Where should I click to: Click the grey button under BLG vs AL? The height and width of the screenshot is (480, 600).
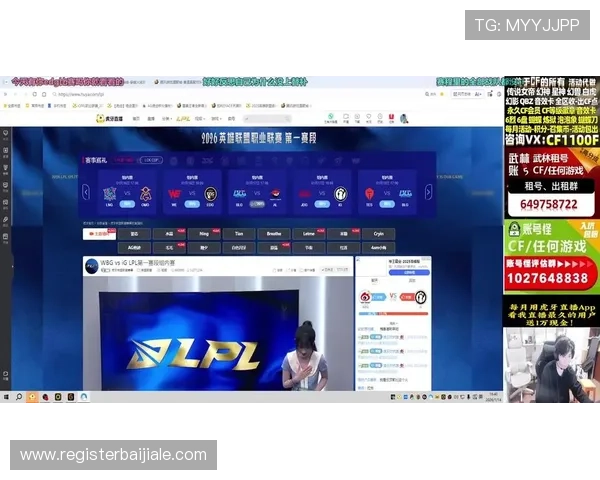pos(257,204)
